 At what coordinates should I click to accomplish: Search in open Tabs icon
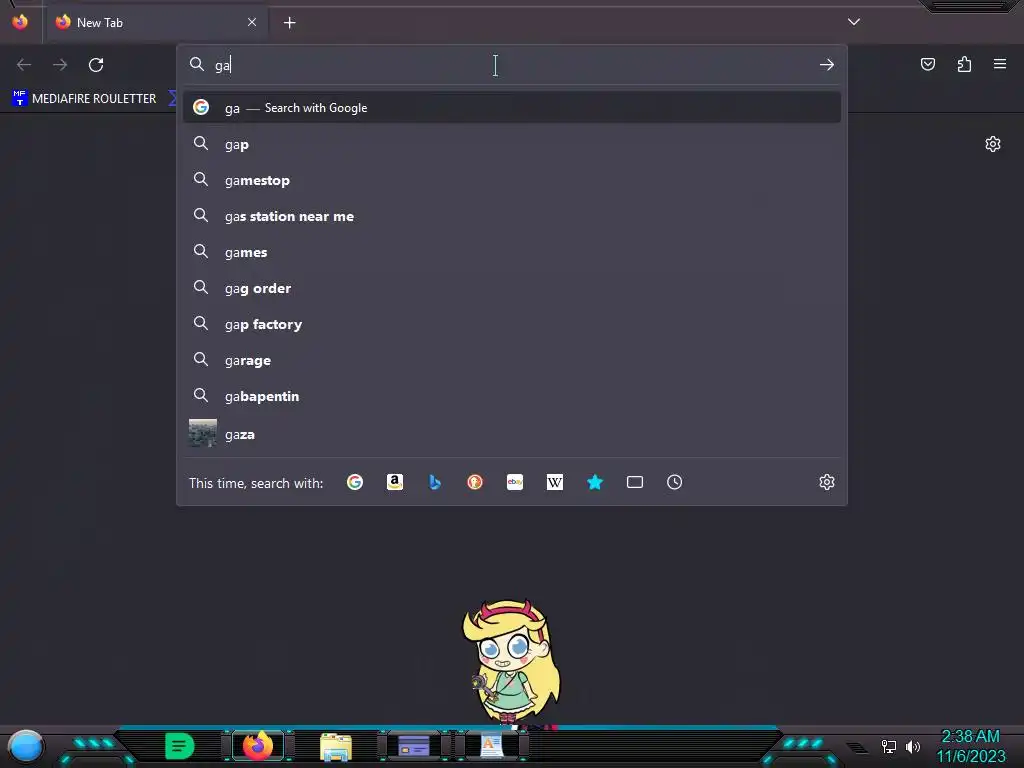click(635, 482)
